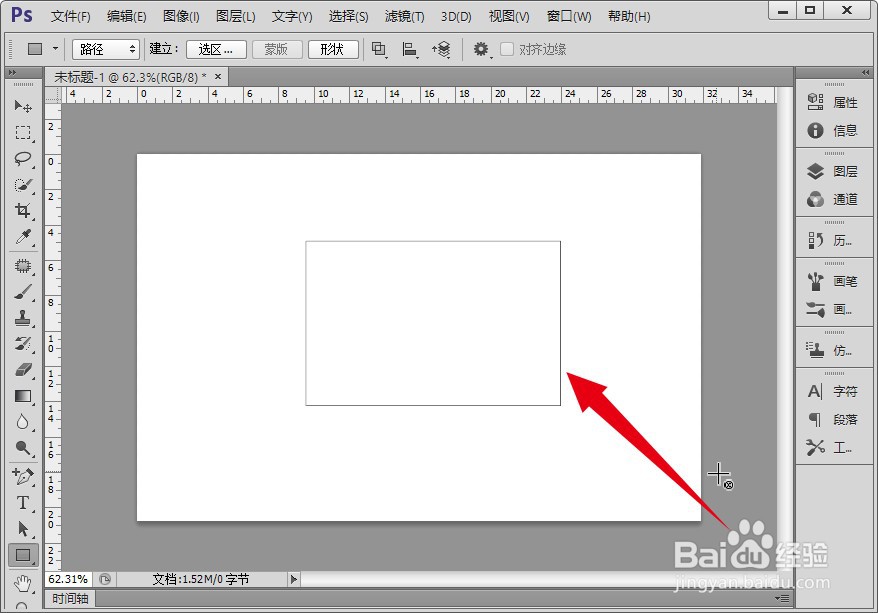This screenshot has width=878, height=613.
Task: Open the 文字(Y) menu
Action: tap(292, 17)
